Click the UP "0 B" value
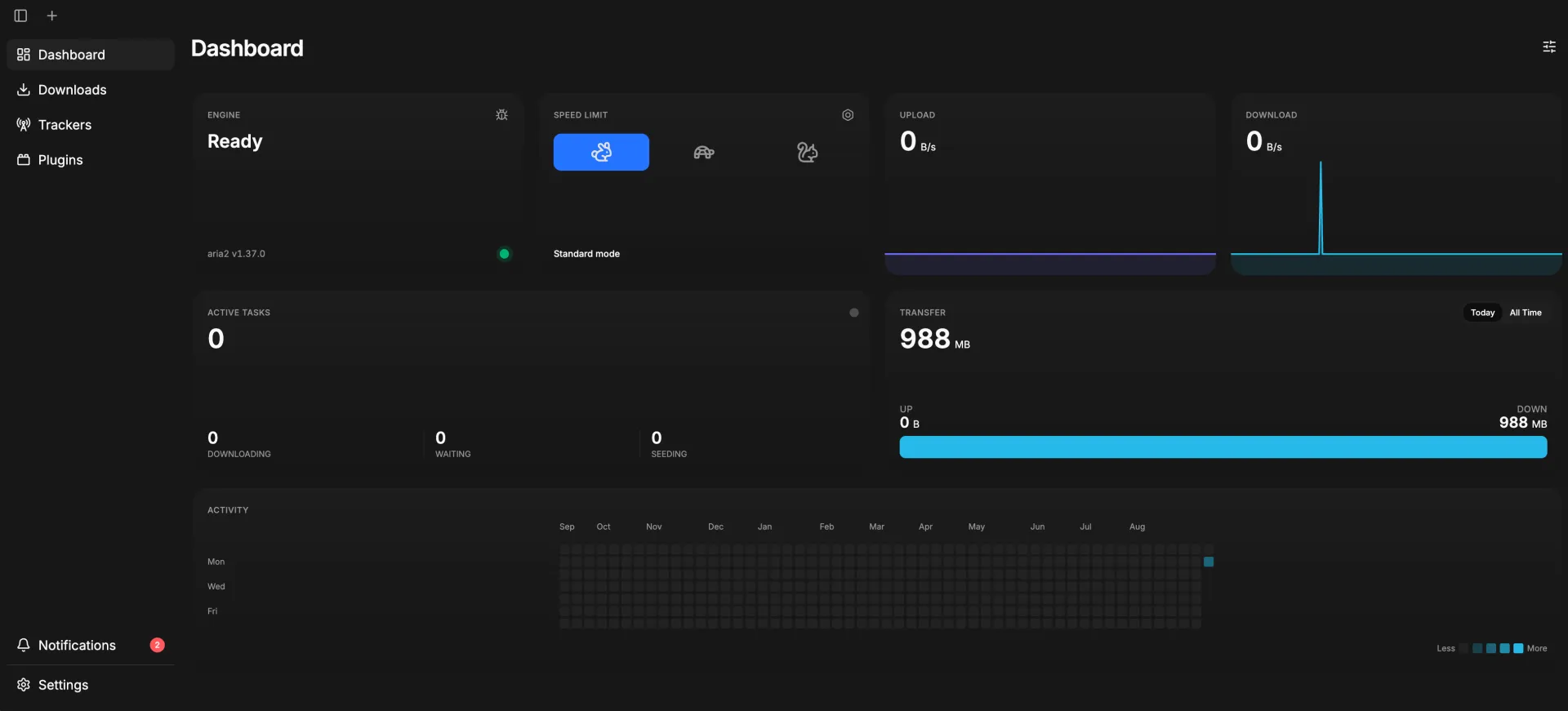Screen dimensions: 1568x711 [910, 423]
